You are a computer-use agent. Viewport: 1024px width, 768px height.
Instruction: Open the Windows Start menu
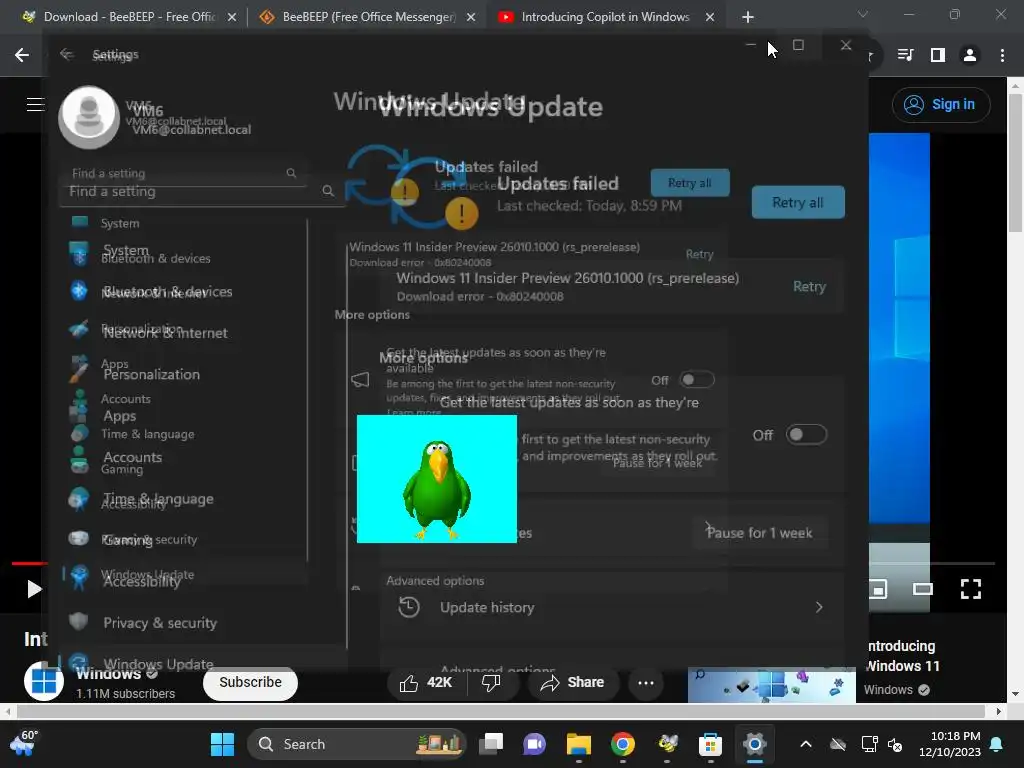[223, 744]
